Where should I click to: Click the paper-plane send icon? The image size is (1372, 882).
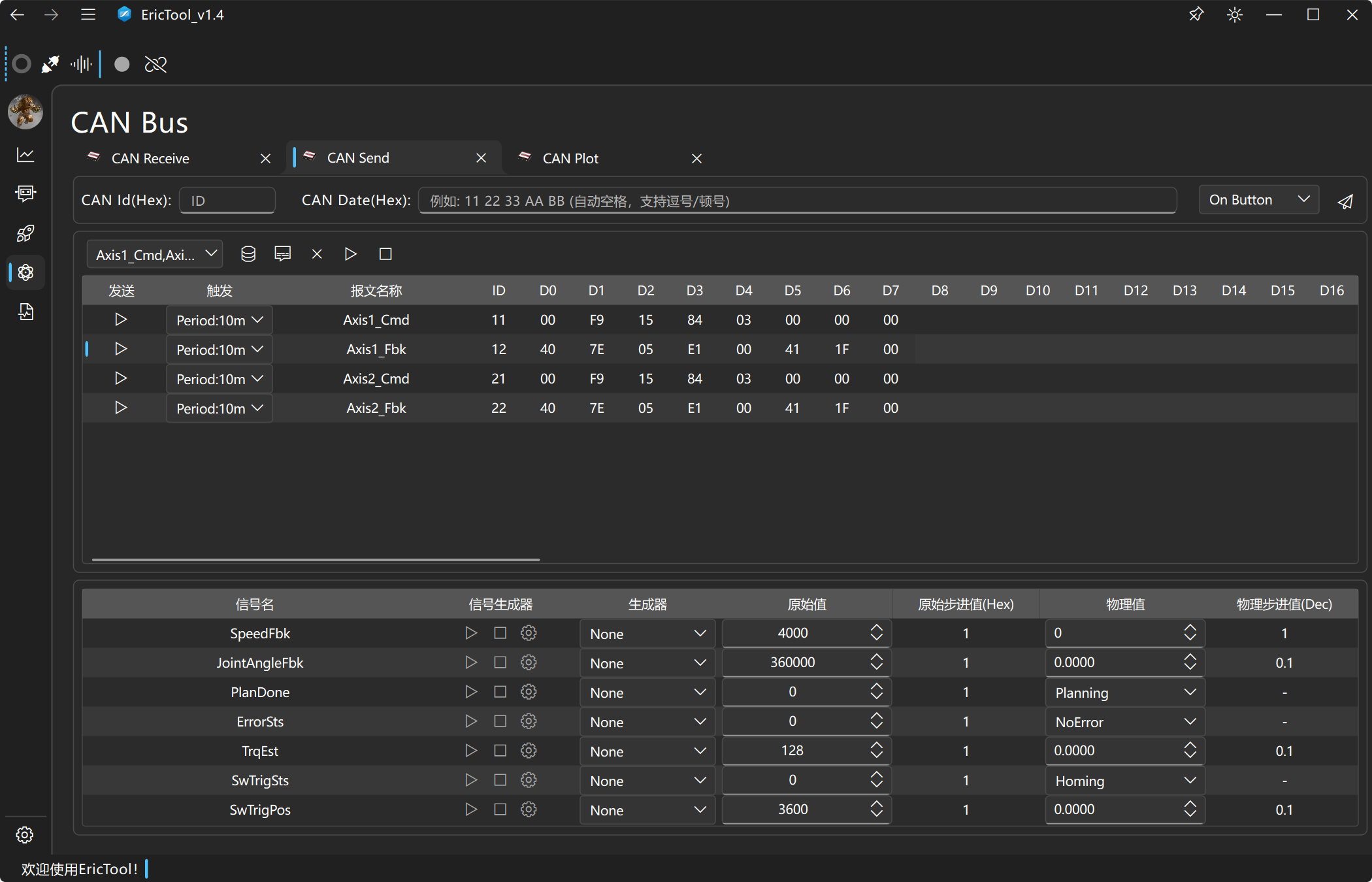(1345, 202)
